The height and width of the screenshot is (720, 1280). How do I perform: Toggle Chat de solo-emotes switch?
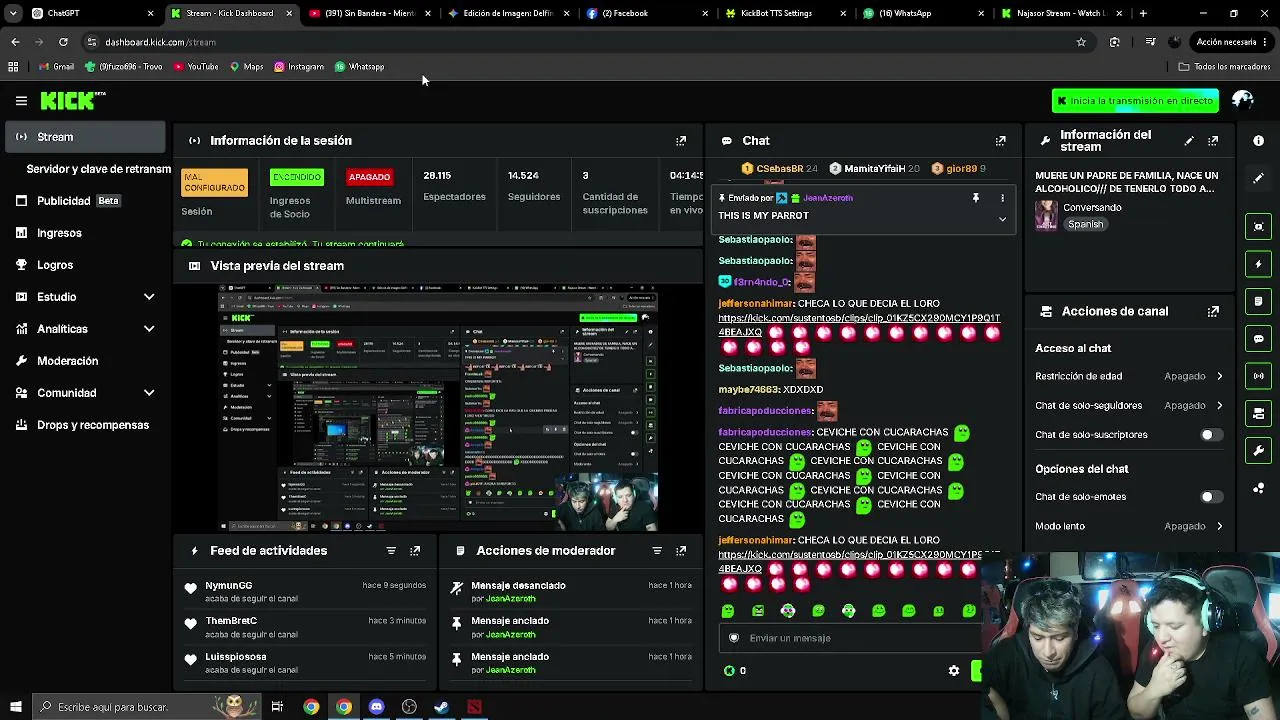coord(1211,497)
